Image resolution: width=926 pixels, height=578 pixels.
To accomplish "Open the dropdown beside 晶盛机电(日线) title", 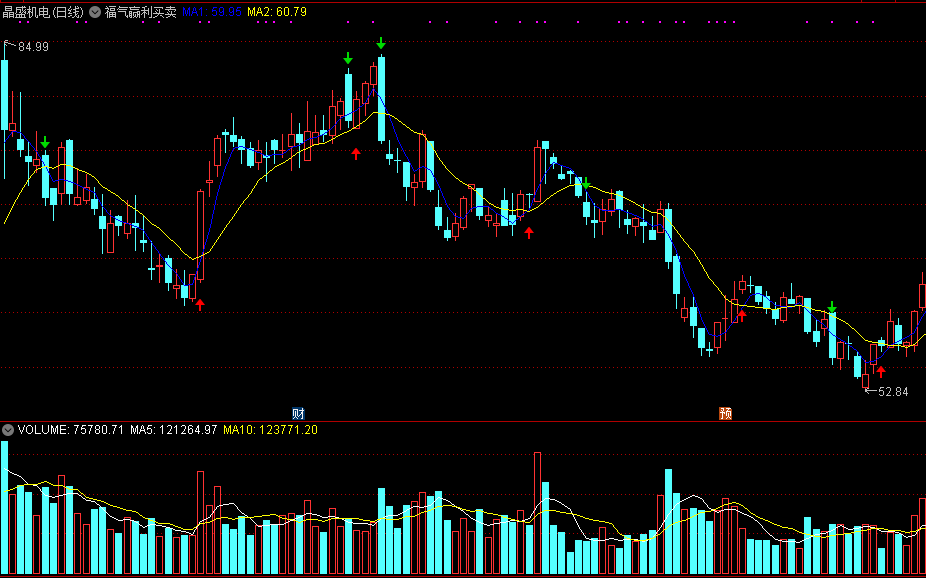I will coord(94,12).
